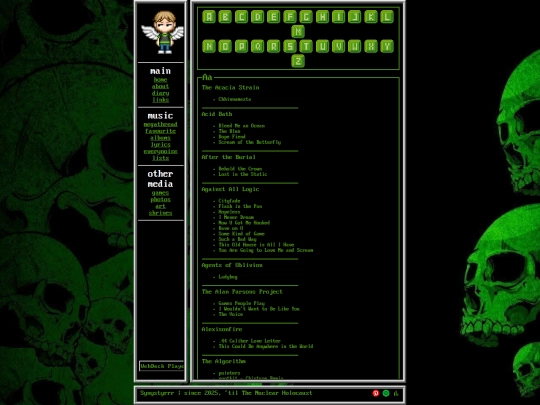Open the everynoise page
The height and width of the screenshot is (405, 540).
click(x=160, y=151)
